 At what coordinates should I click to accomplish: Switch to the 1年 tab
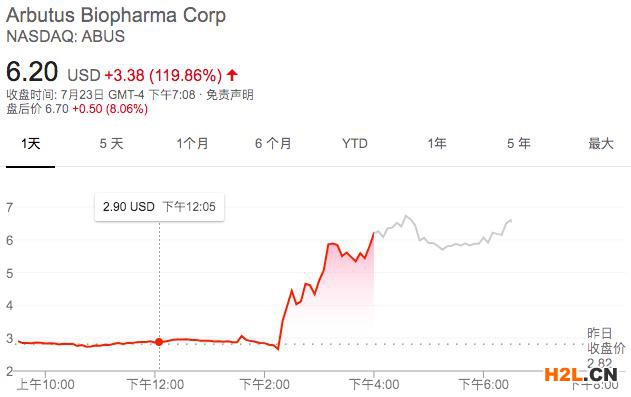point(437,144)
